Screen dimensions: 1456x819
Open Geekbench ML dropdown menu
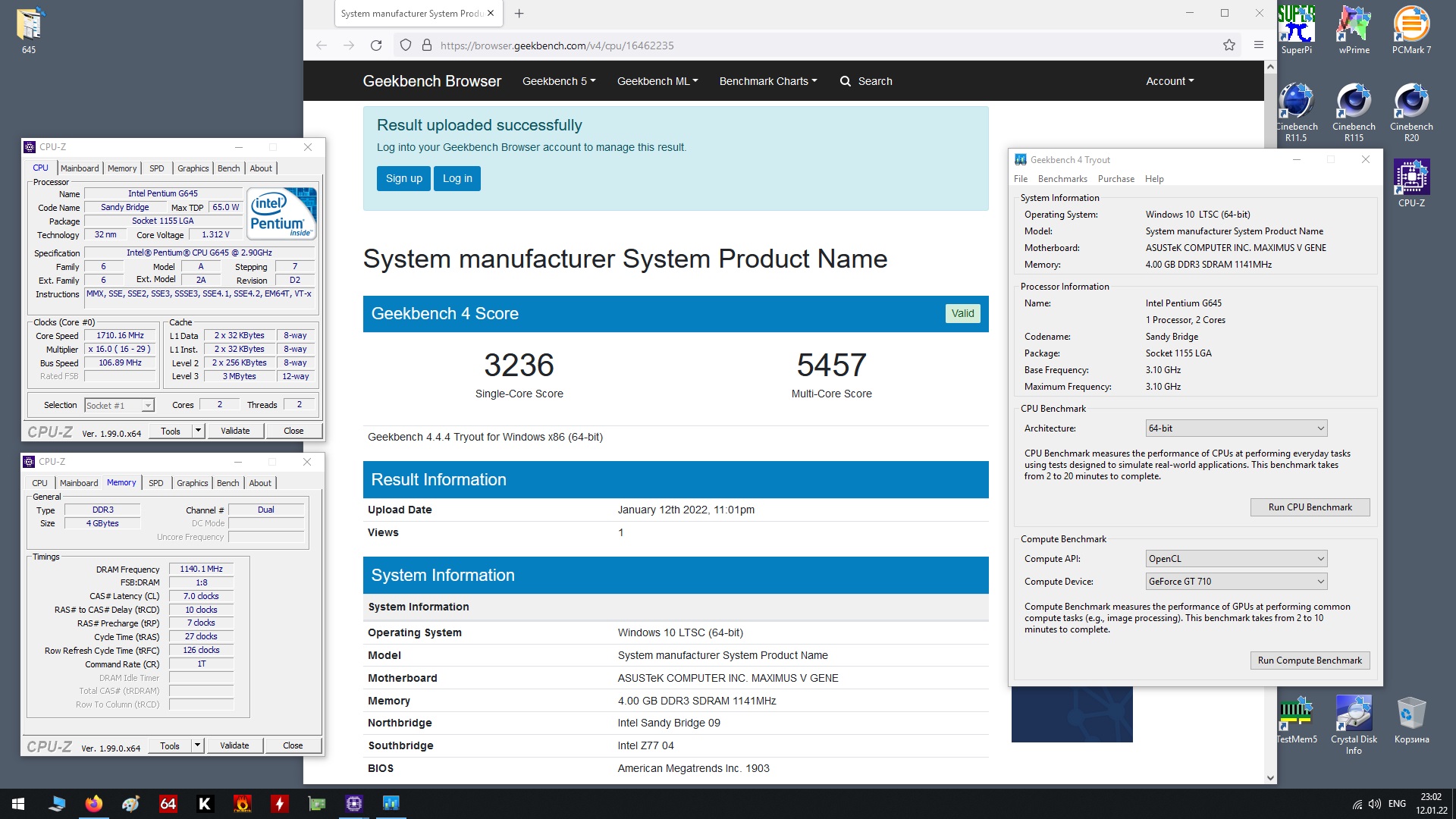point(657,81)
